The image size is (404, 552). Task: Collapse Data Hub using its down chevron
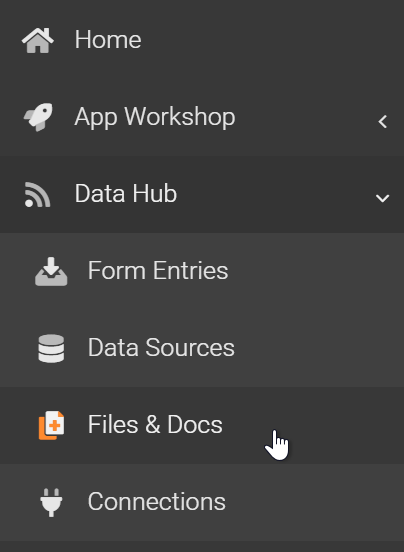tap(383, 198)
